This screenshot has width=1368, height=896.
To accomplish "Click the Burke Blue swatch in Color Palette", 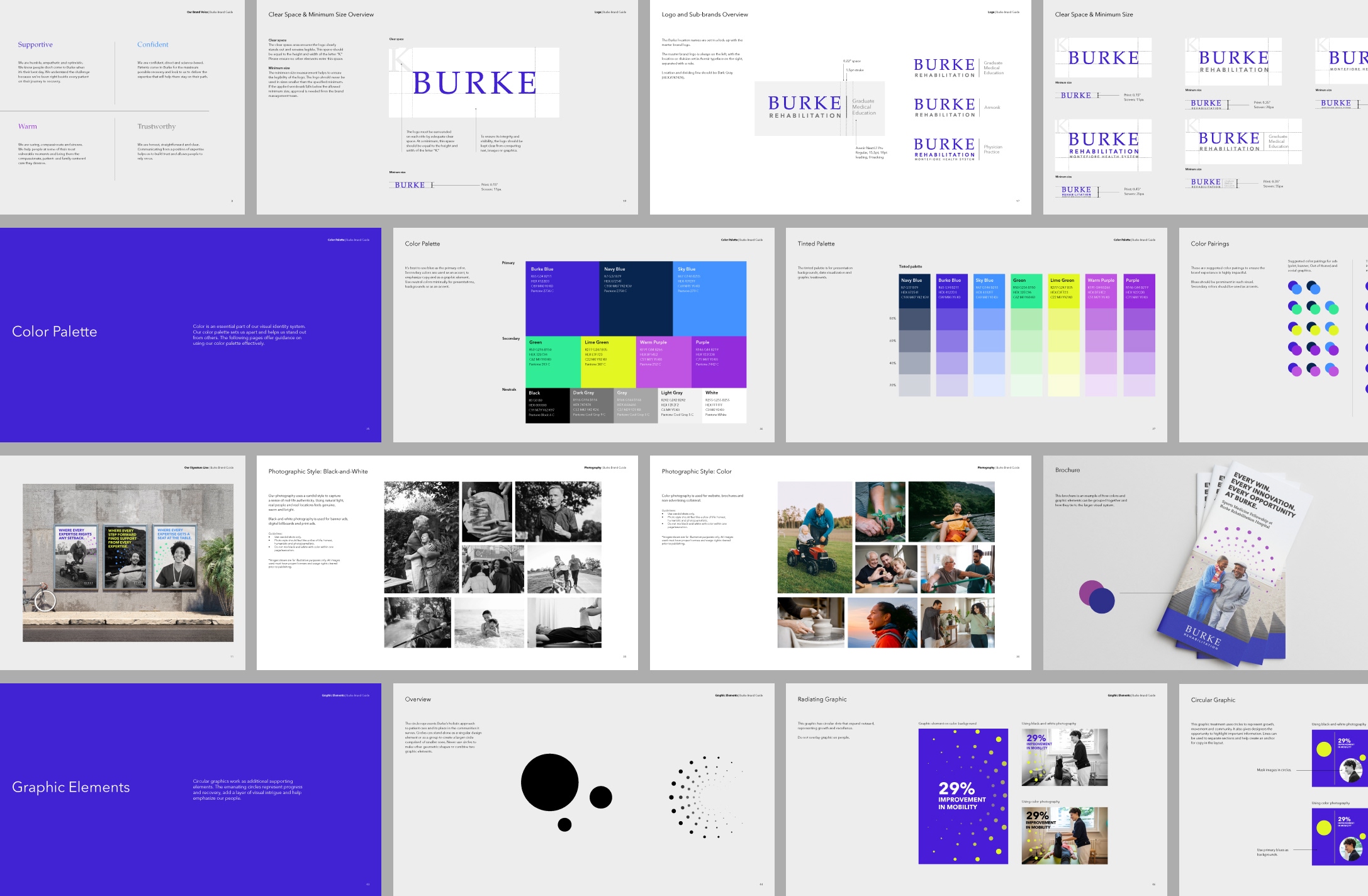I will tap(562, 298).
